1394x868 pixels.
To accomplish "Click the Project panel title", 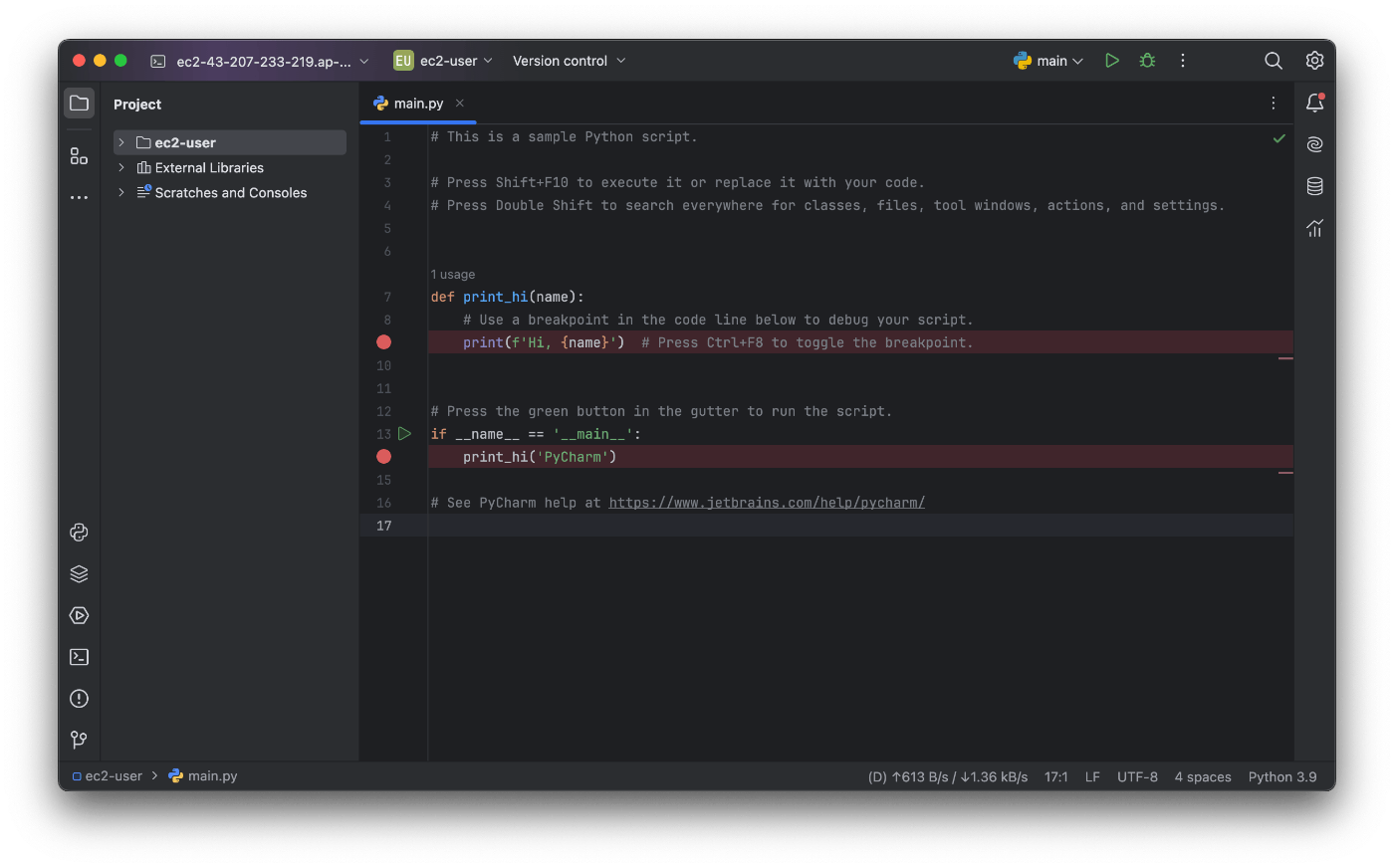I will click(137, 105).
